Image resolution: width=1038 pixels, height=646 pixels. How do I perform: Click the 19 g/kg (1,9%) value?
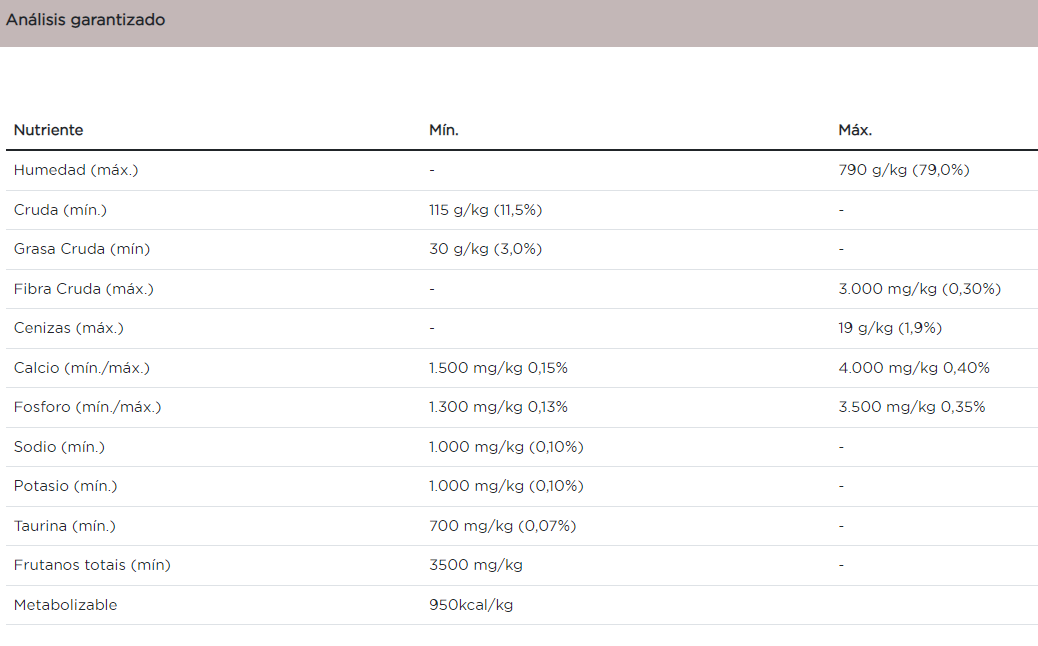890,328
